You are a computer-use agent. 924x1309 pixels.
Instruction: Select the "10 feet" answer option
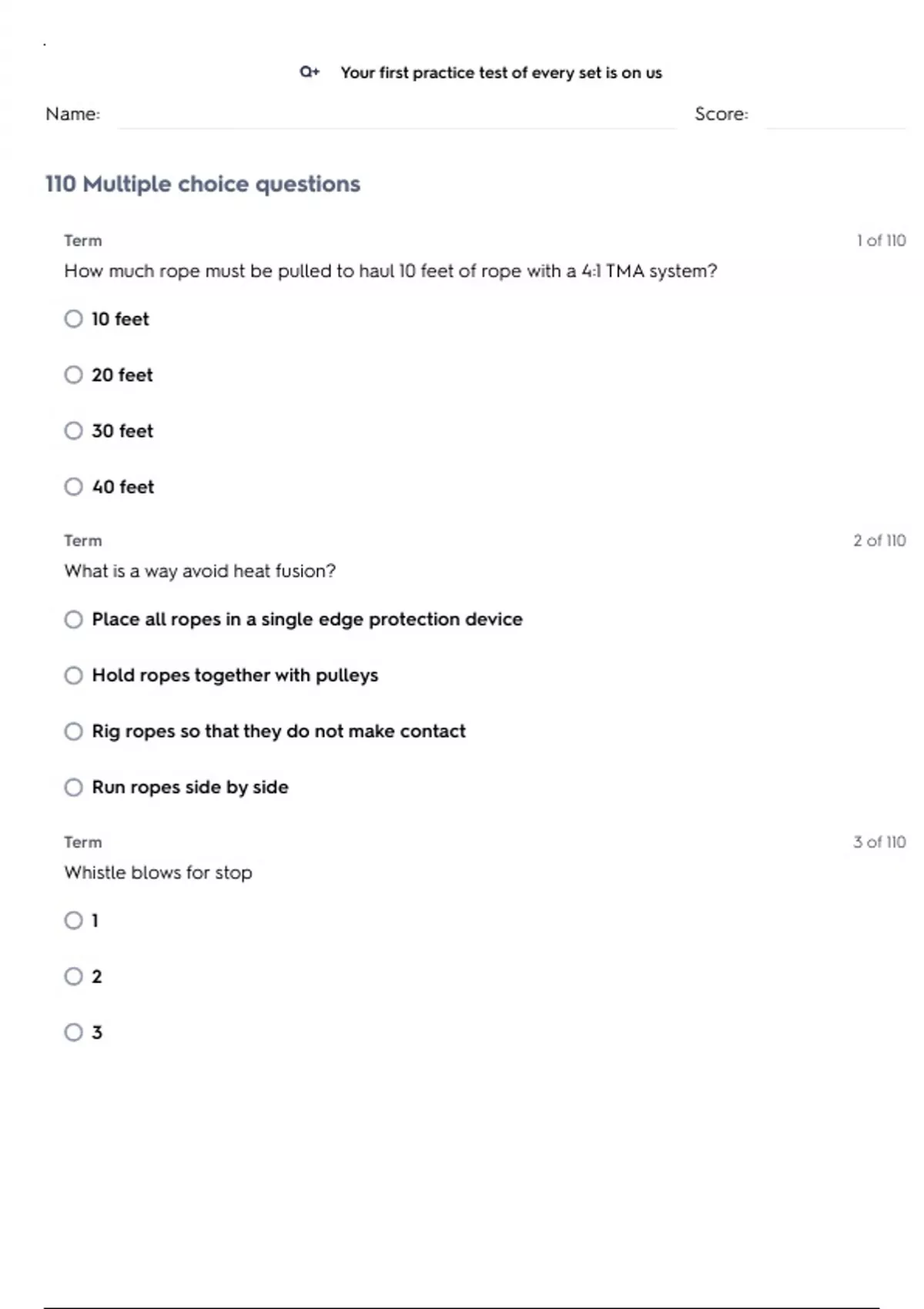coord(73,319)
